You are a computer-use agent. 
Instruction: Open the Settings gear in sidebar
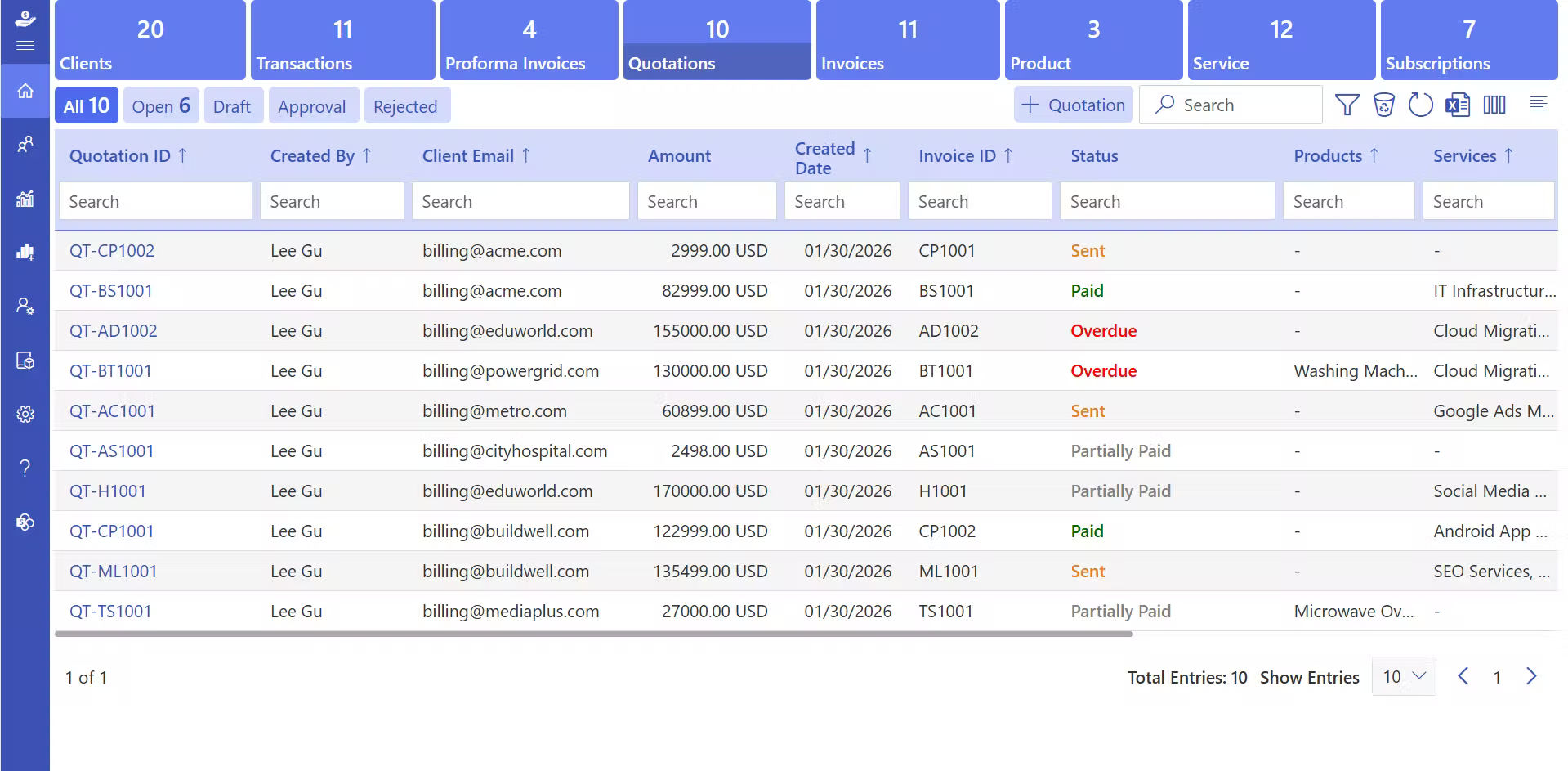click(25, 414)
